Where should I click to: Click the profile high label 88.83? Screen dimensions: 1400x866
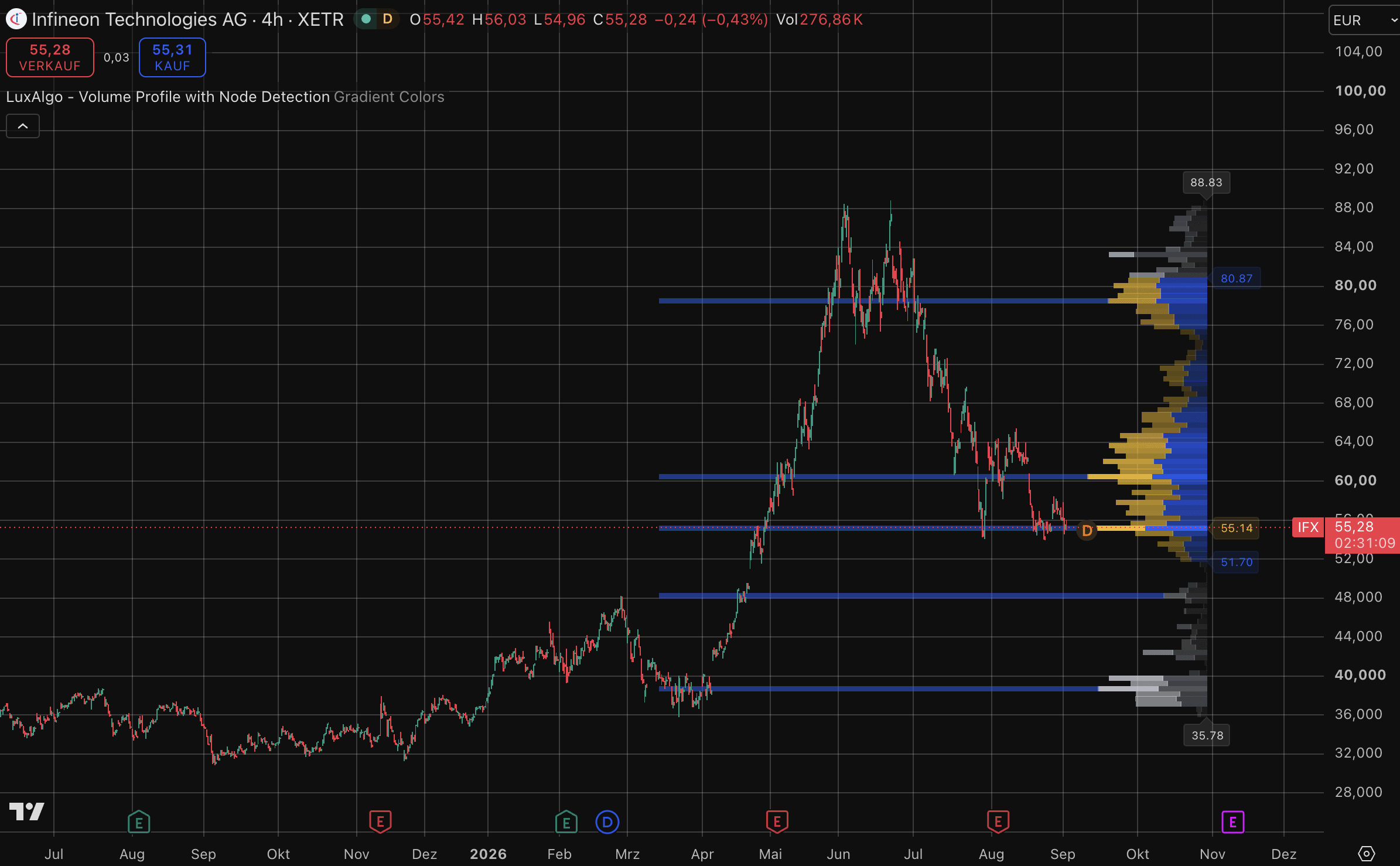[1206, 183]
